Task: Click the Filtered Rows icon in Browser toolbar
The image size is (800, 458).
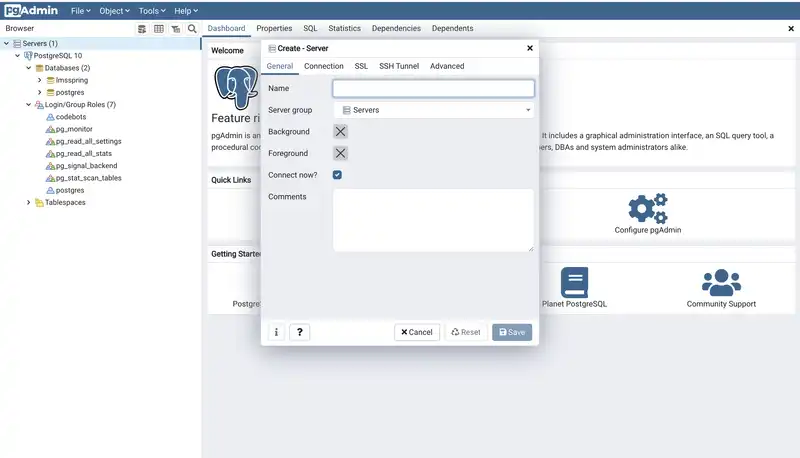Action: tap(176, 29)
